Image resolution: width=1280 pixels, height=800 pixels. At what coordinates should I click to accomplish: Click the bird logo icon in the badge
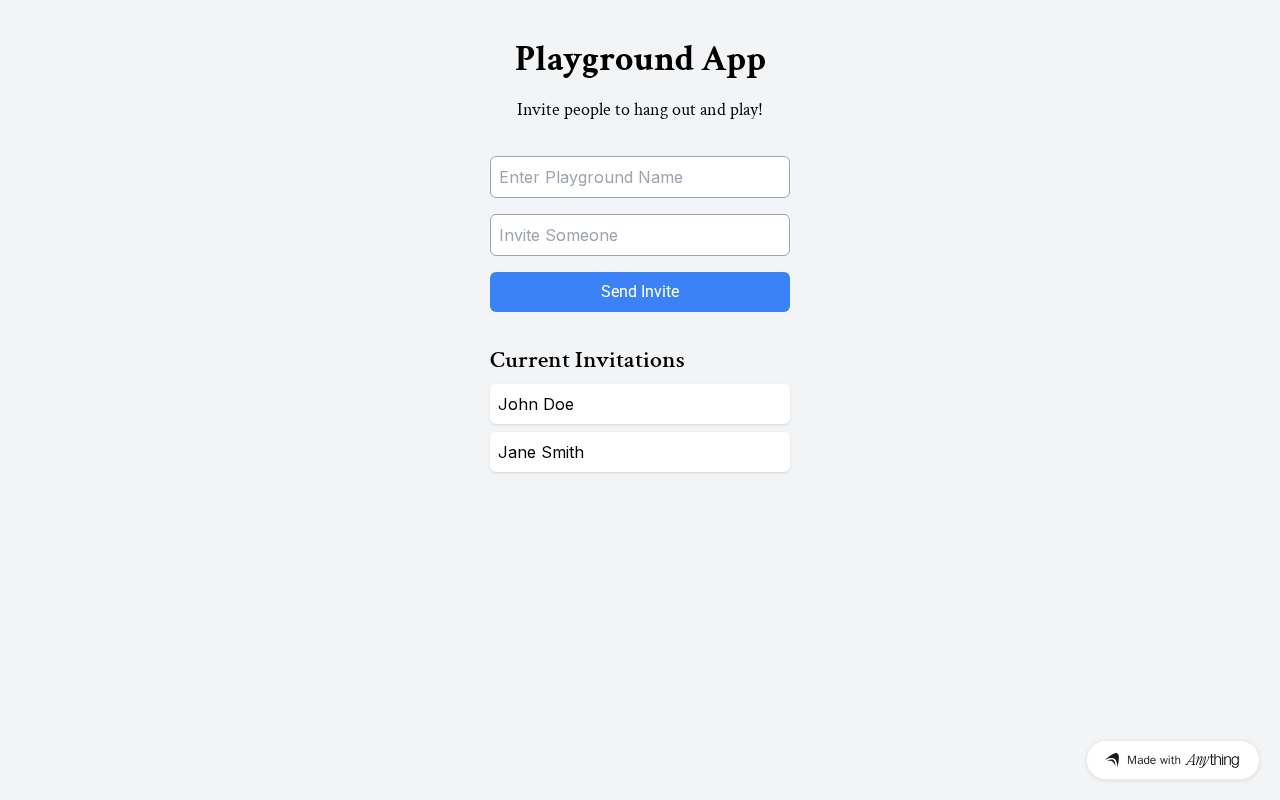click(x=1112, y=760)
